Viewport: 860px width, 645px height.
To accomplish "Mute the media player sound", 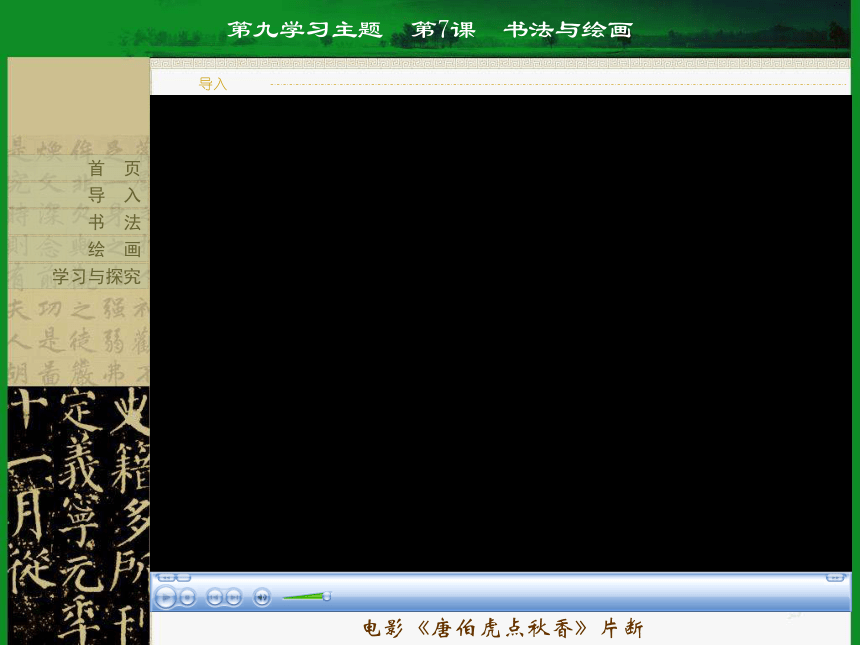I will (x=262, y=597).
